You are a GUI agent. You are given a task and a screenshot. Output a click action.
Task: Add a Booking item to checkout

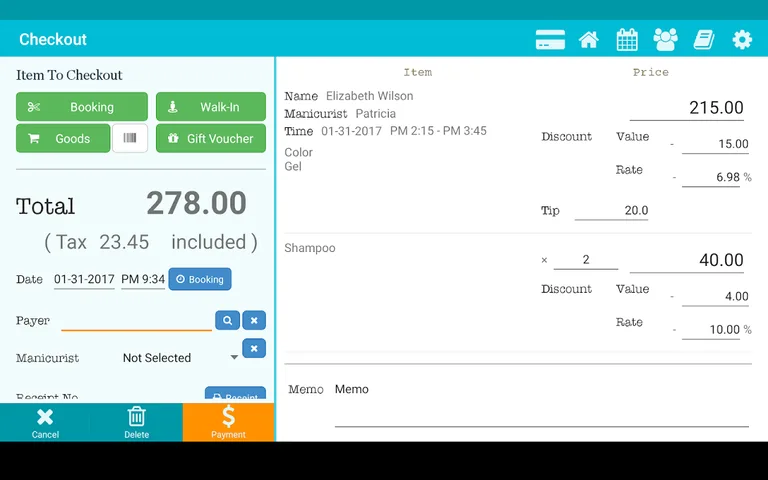pos(81,107)
